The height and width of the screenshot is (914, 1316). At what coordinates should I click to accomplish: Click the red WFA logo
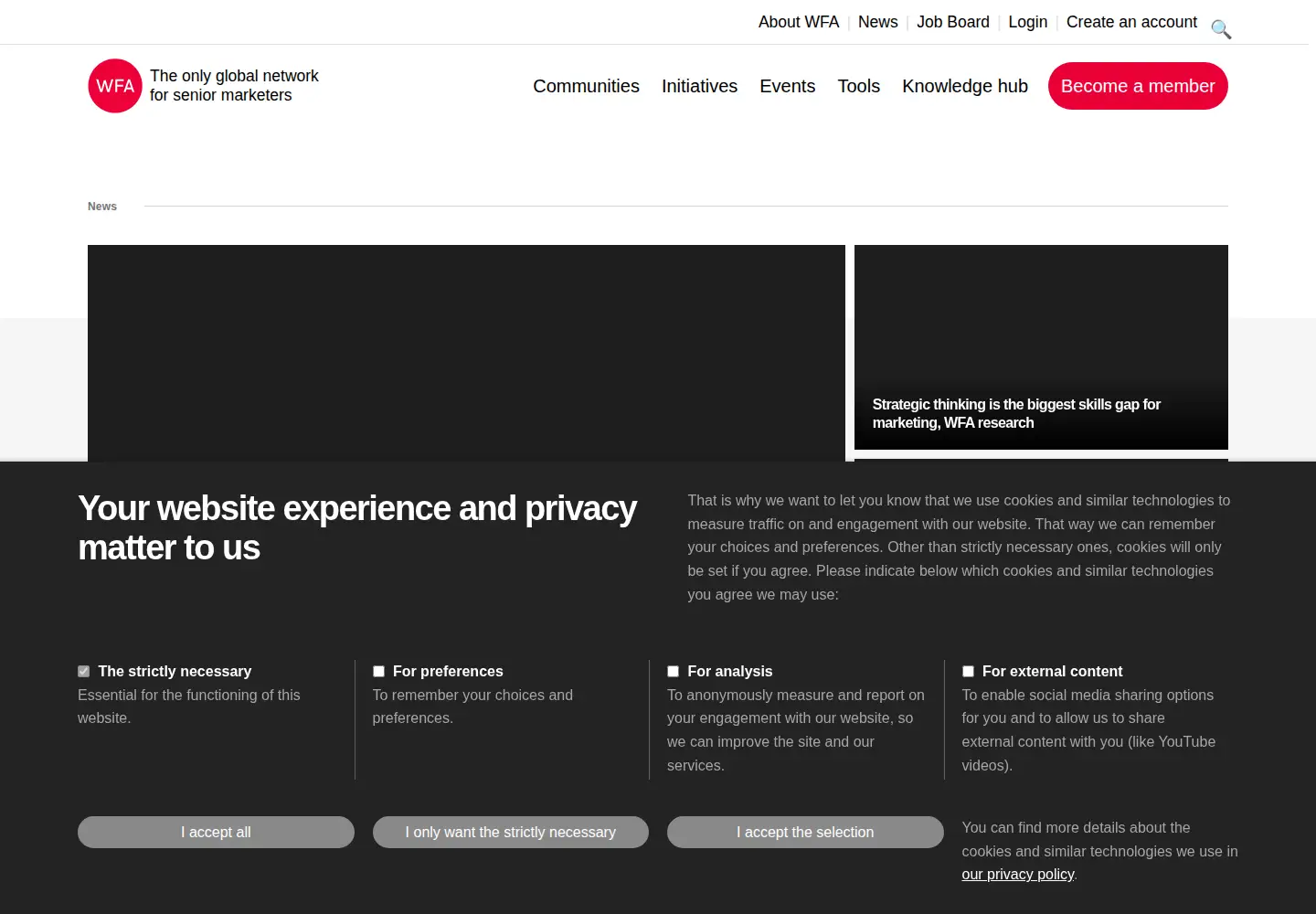[x=115, y=86]
